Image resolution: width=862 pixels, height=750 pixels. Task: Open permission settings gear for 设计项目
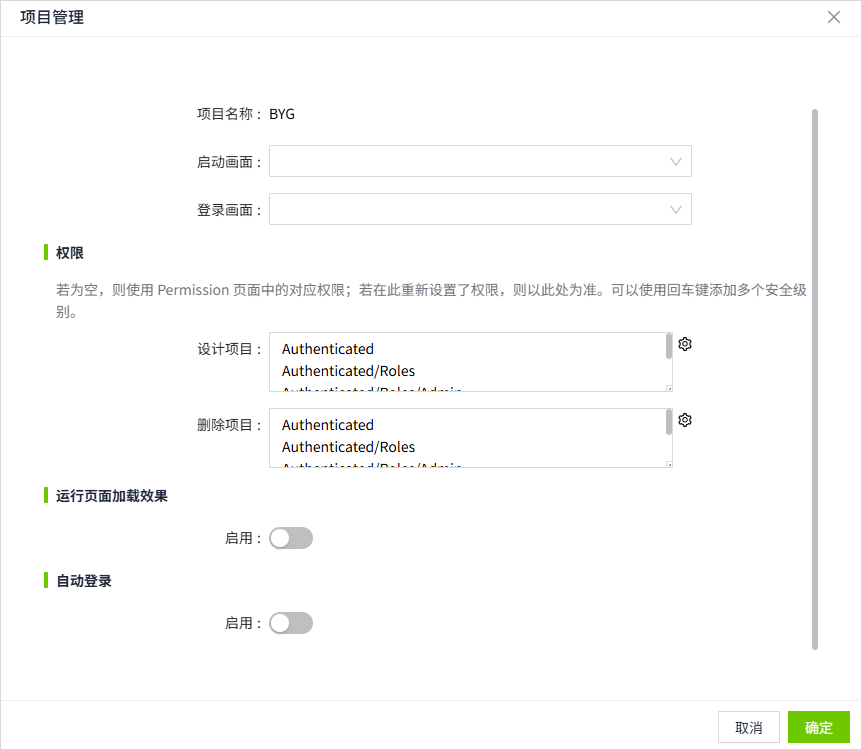coord(684,344)
